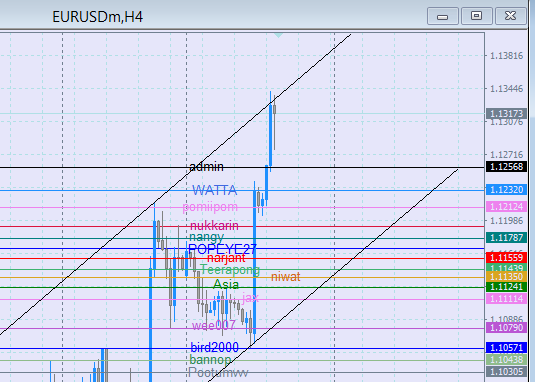Select the Teerapong green label
The width and height of the screenshot is (535, 382).
(x=230, y=270)
